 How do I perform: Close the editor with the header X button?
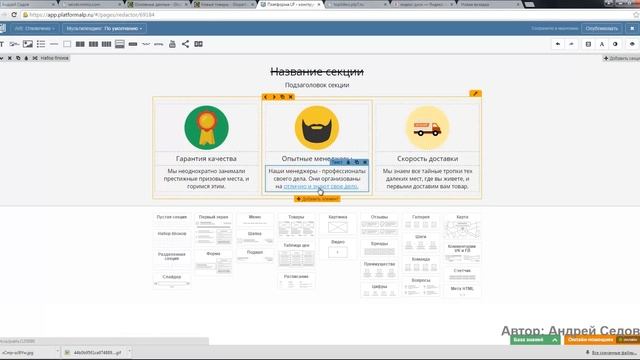tap(632, 29)
